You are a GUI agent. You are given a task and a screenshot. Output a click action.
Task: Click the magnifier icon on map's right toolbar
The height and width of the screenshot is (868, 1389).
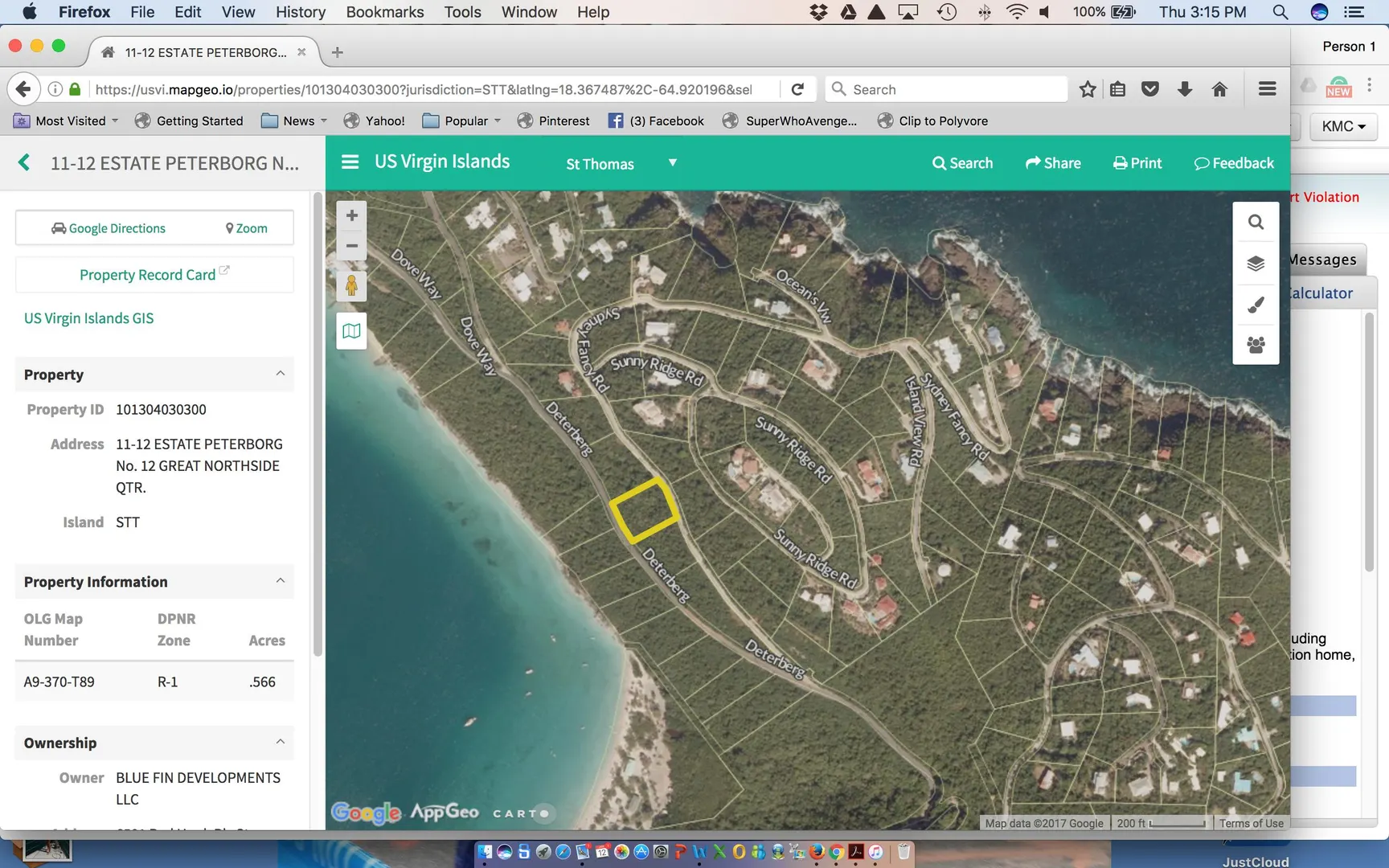(x=1255, y=222)
